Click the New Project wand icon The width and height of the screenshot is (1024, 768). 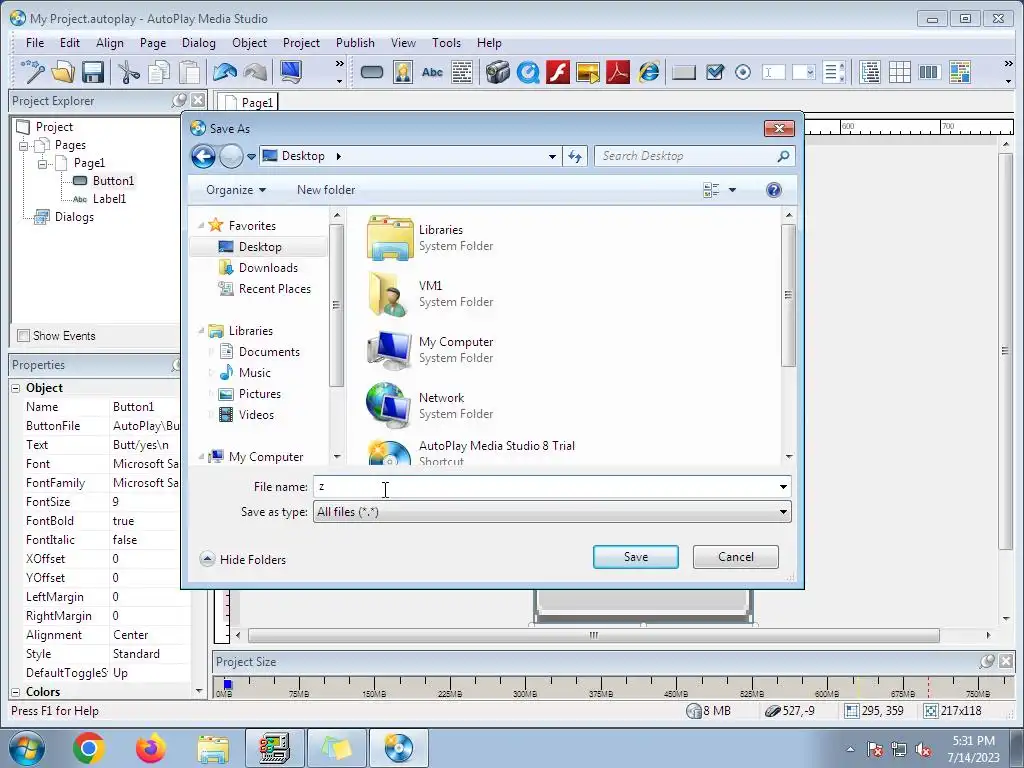click(32, 72)
